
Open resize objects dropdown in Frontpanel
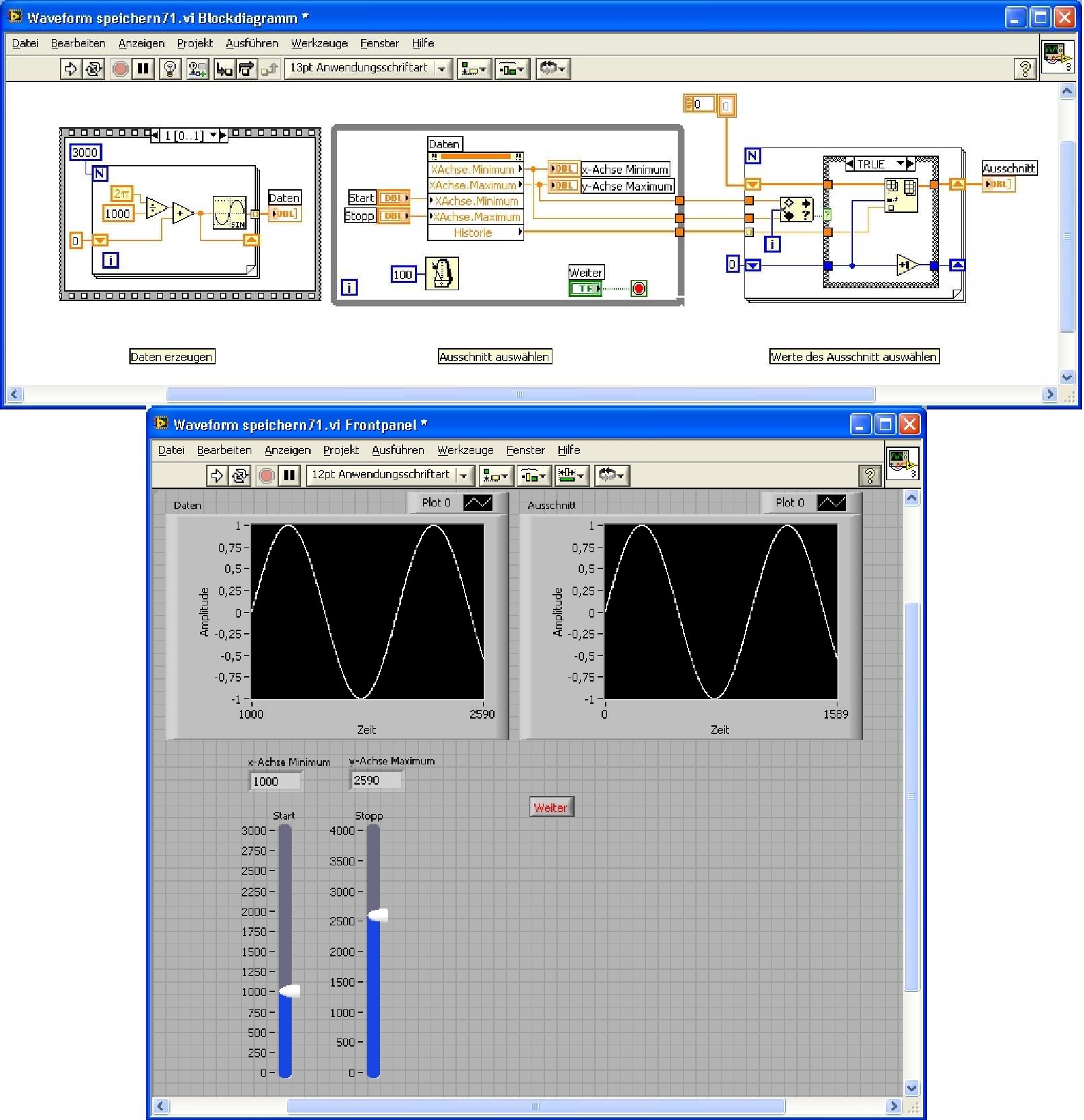point(571,475)
